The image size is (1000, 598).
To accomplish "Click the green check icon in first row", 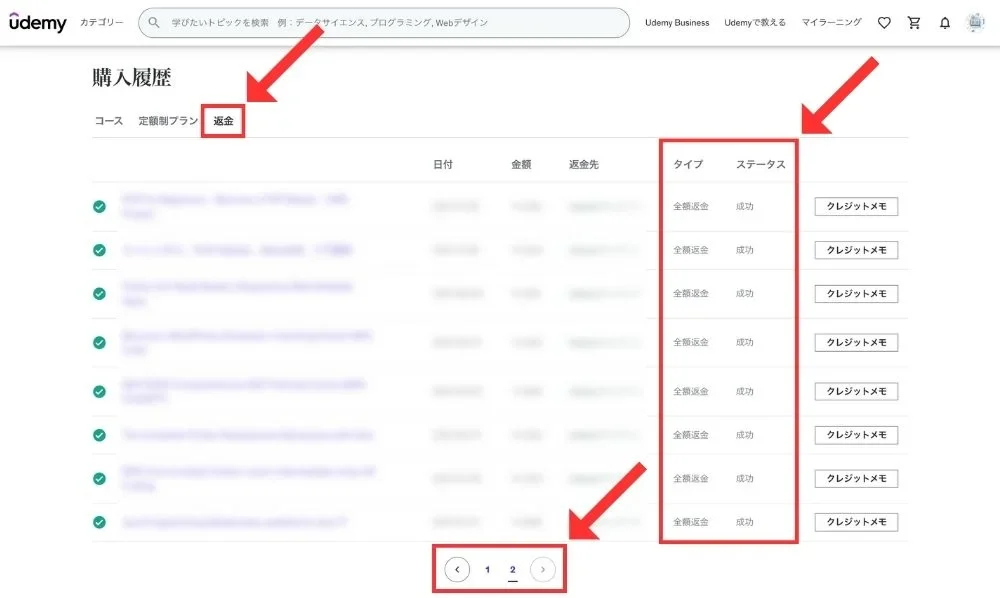I will tap(100, 207).
